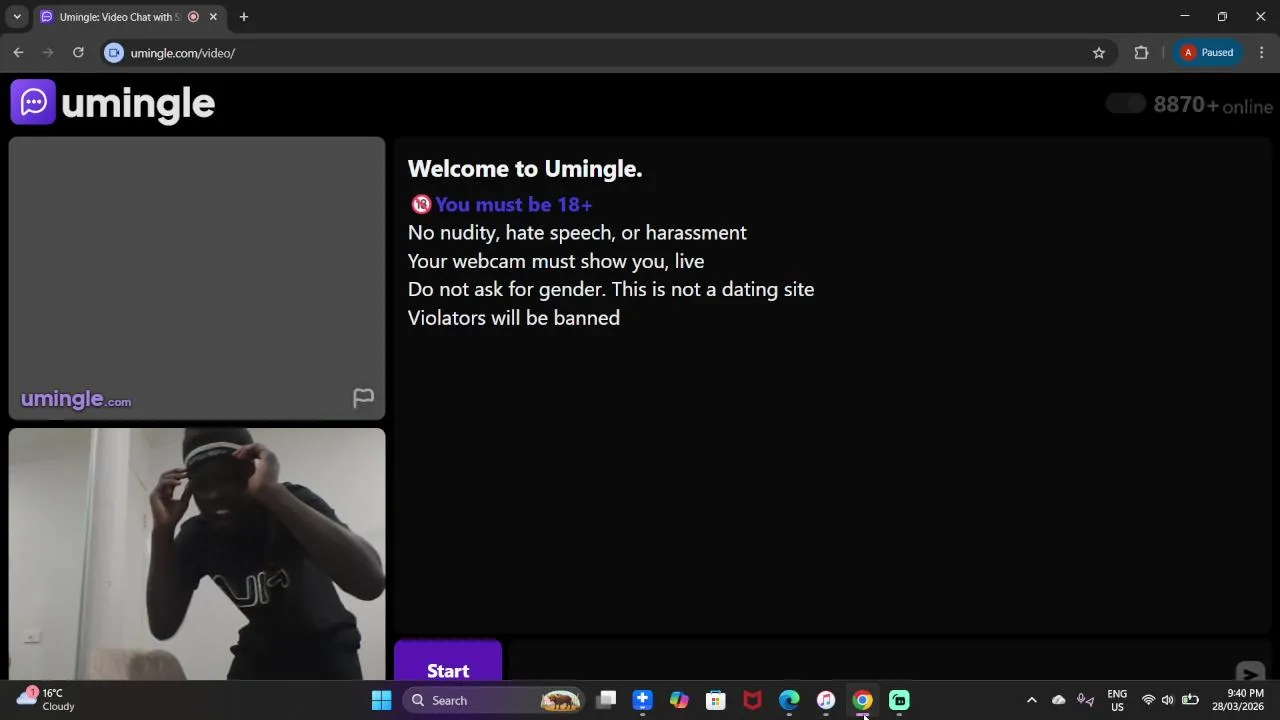
Task: Click the volume speaker tray icon
Action: coord(1167,700)
